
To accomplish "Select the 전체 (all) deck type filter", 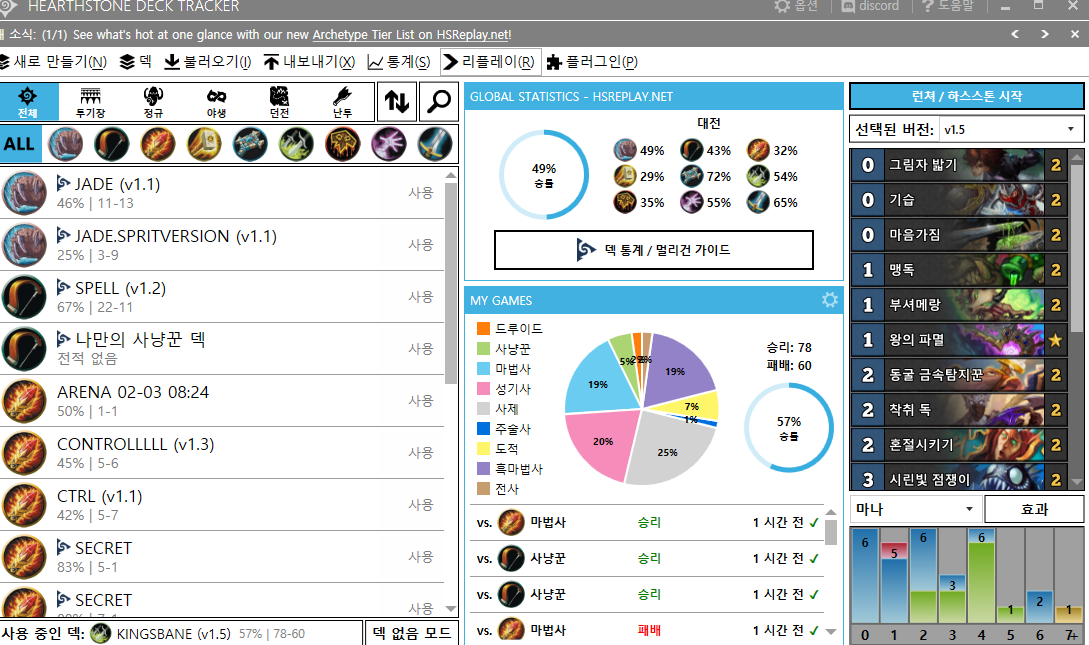I will (x=28, y=101).
